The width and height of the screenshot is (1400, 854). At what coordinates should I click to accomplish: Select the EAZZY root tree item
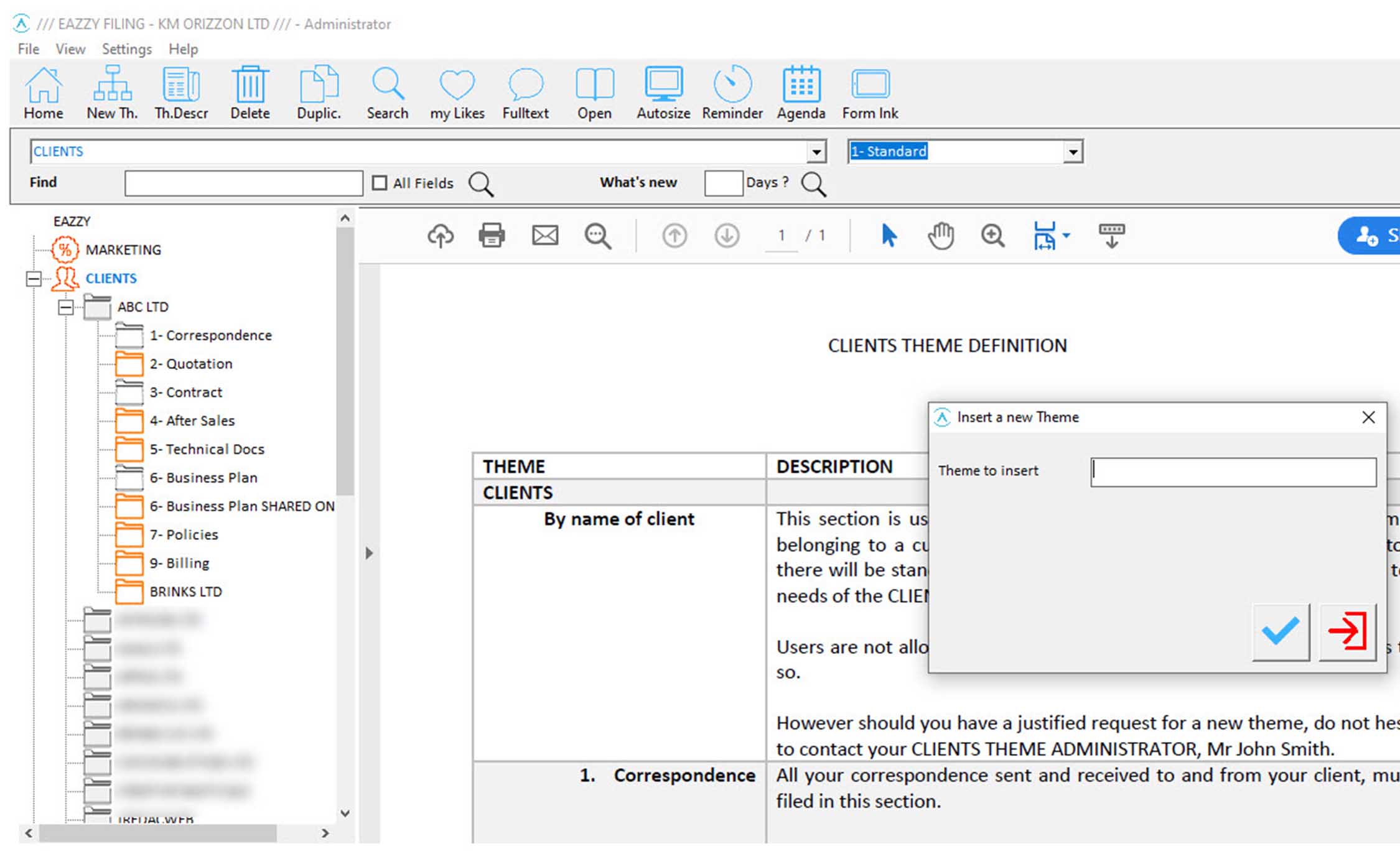point(72,221)
